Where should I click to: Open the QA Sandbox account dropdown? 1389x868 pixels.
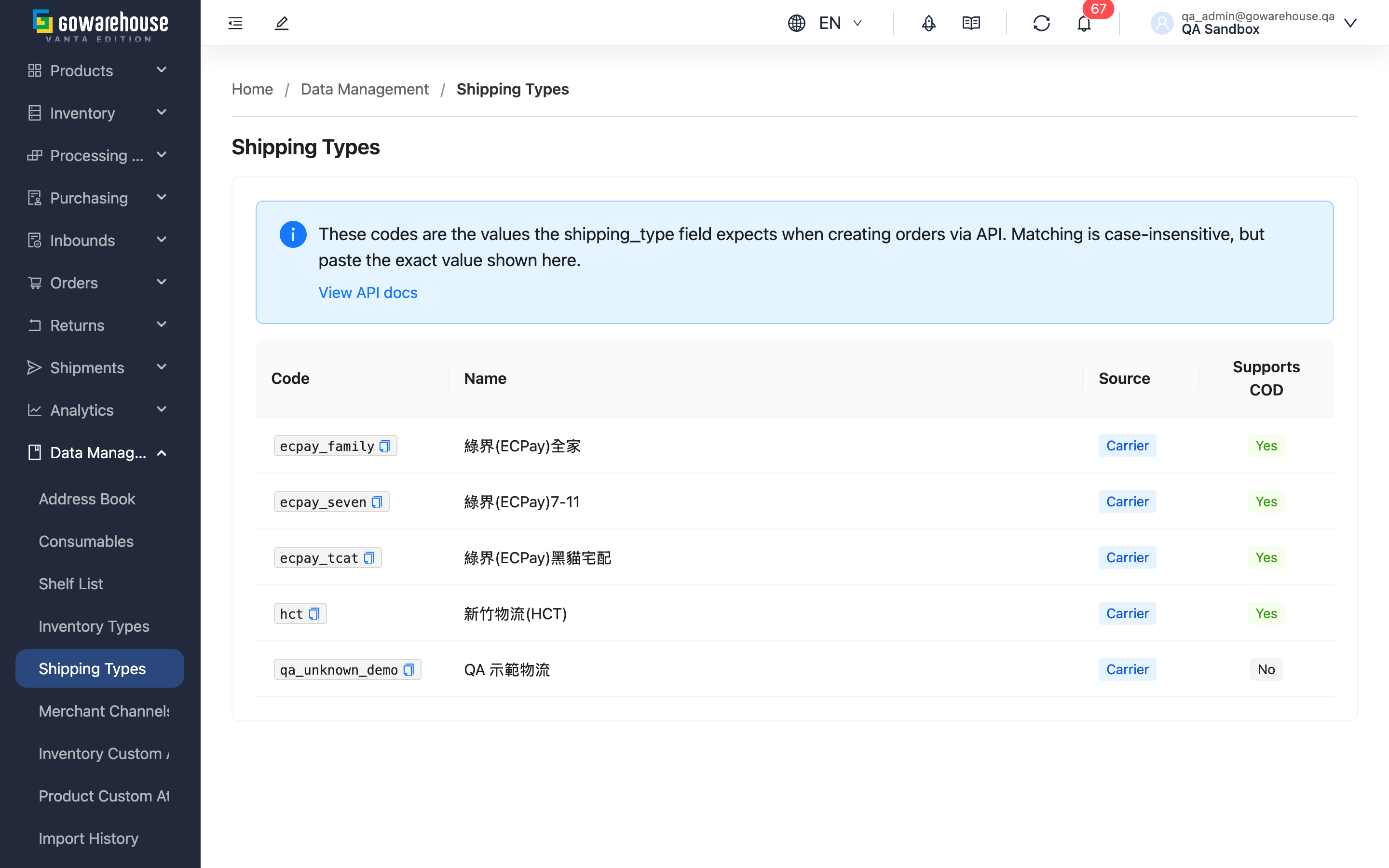pos(1350,23)
